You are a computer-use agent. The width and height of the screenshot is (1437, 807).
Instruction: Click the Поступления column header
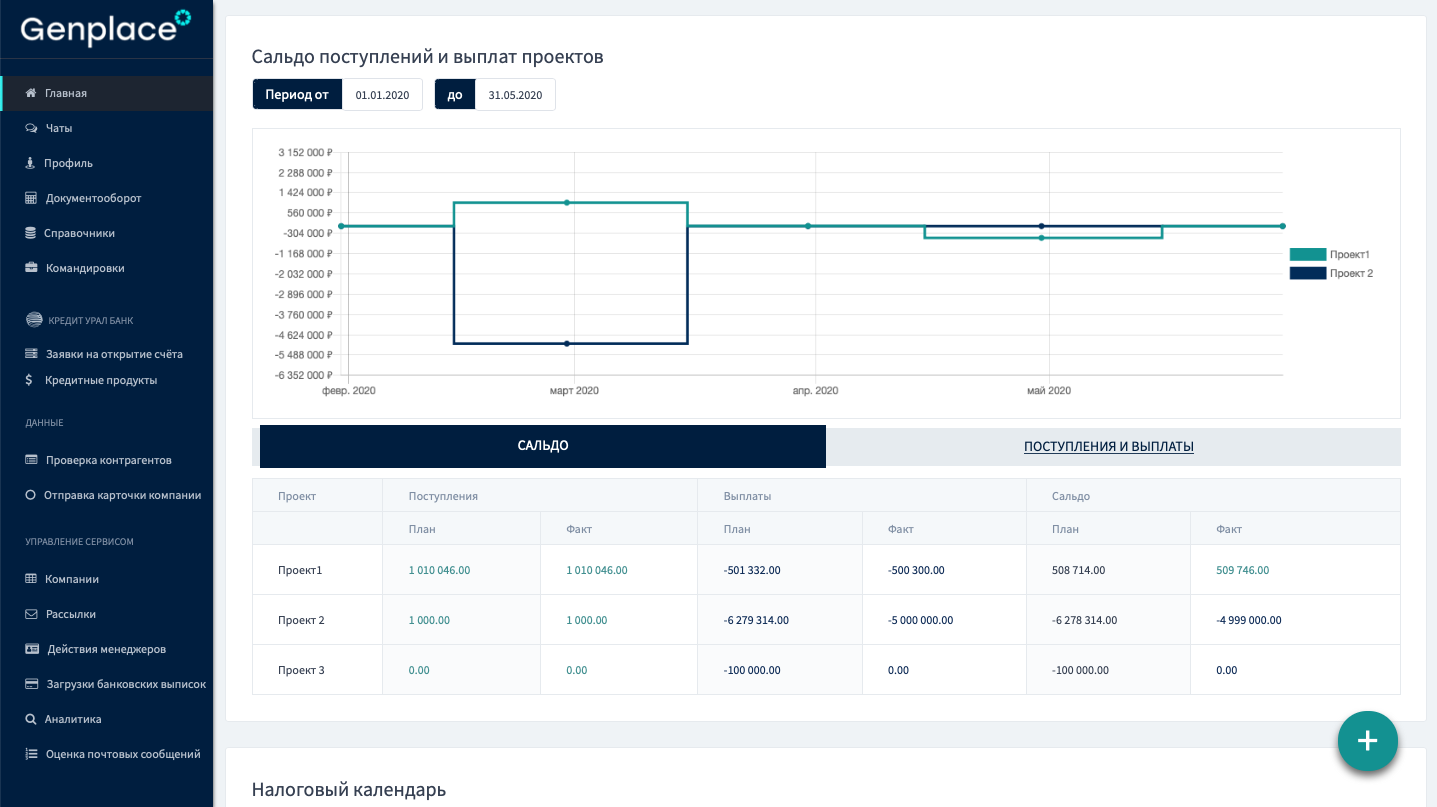click(x=443, y=496)
